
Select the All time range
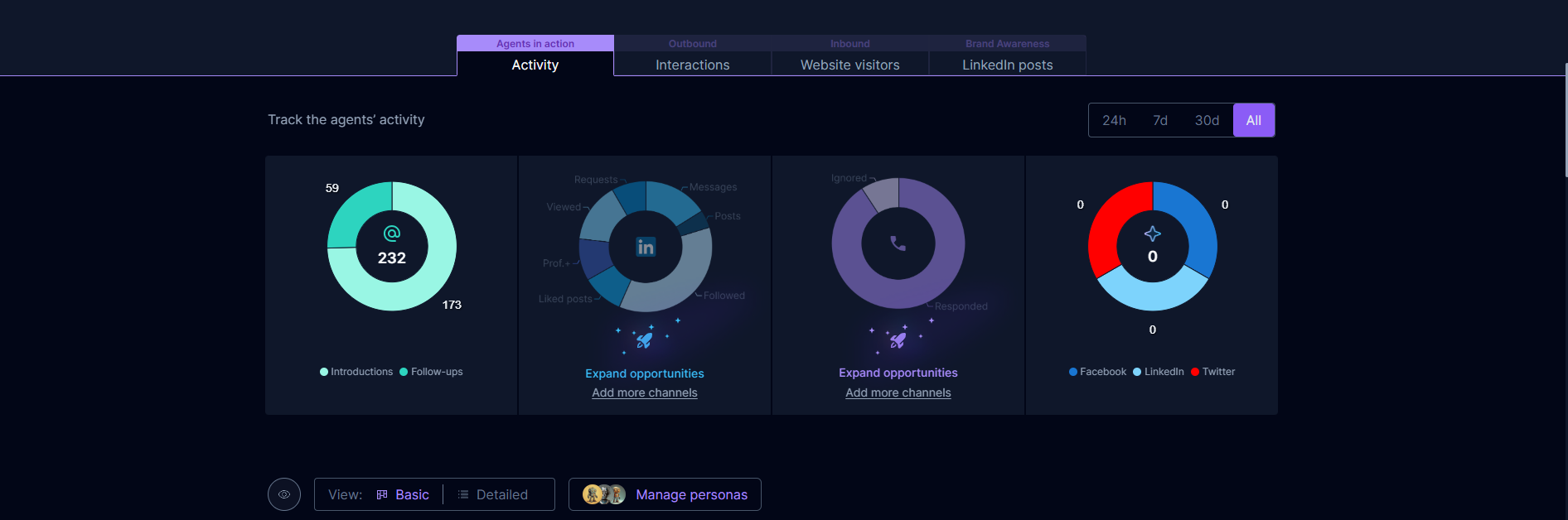coord(1254,121)
